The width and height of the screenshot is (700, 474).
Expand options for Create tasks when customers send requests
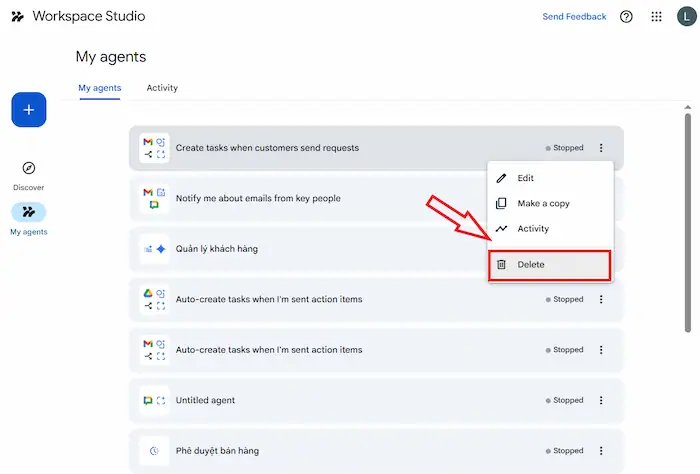pyautogui.click(x=601, y=148)
